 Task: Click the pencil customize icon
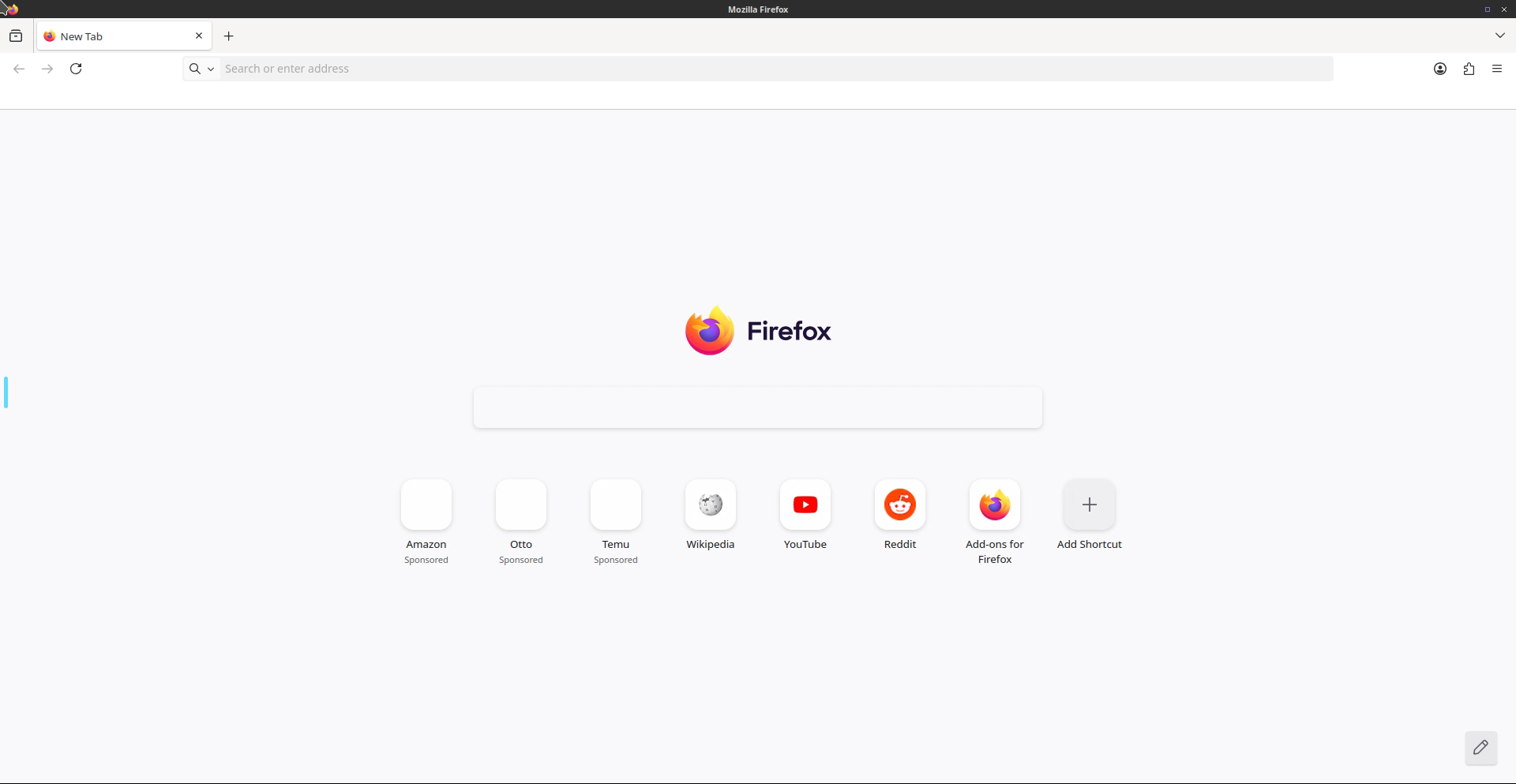coord(1480,747)
